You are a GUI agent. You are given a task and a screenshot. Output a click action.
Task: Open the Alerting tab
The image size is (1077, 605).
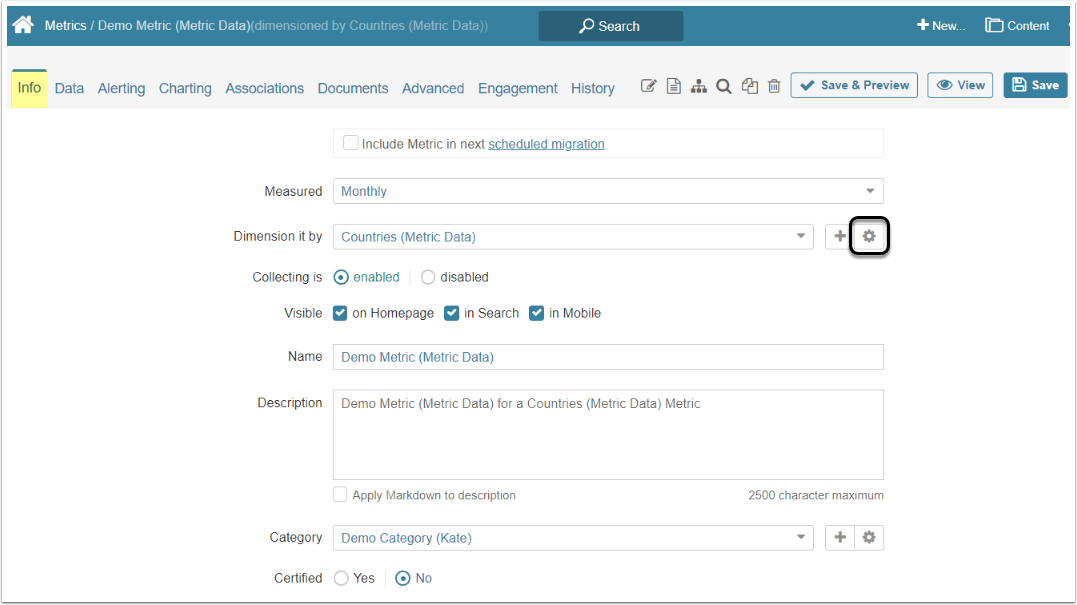[x=121, y=88]
